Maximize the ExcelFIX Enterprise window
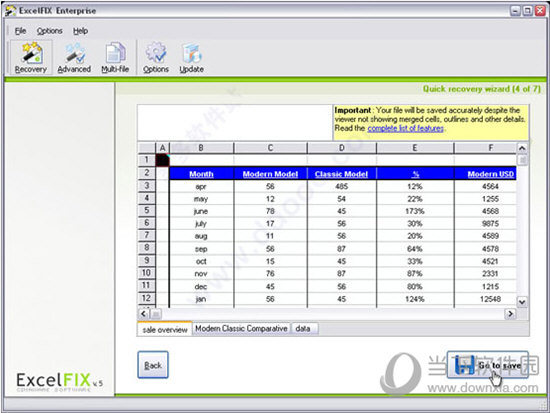The image size is (550, 413). 528,11
